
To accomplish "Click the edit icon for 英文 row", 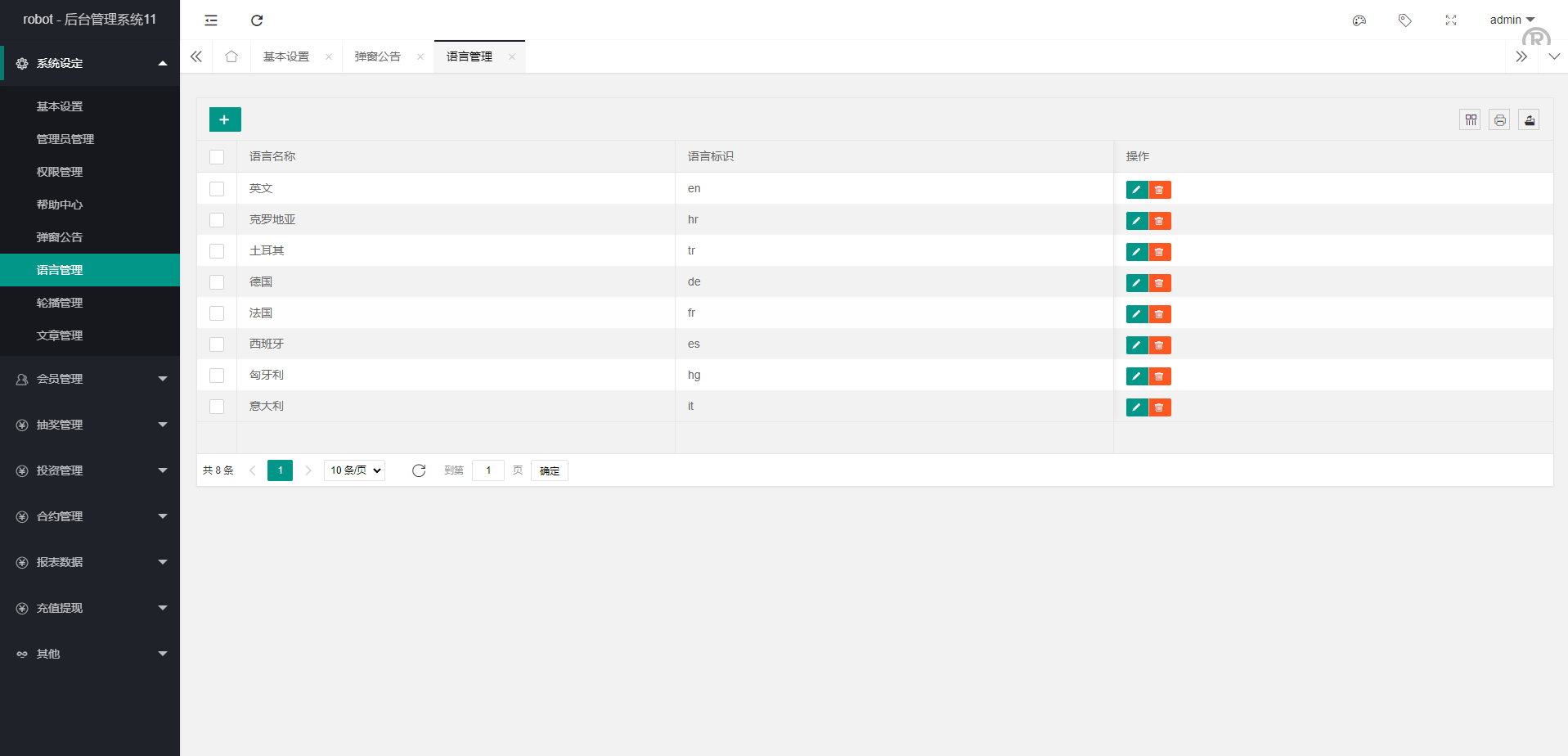I will pyautogui.click(x=1136, y=190).
